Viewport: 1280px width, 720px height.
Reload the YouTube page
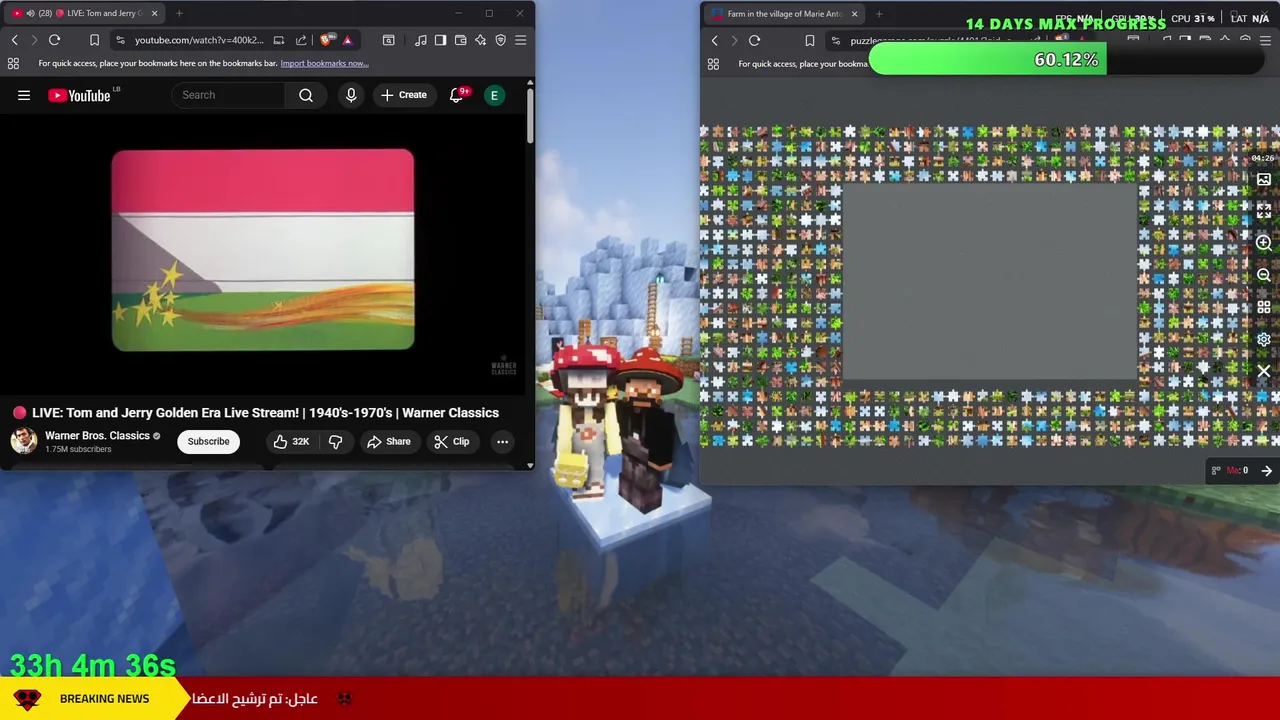point(54,40)
